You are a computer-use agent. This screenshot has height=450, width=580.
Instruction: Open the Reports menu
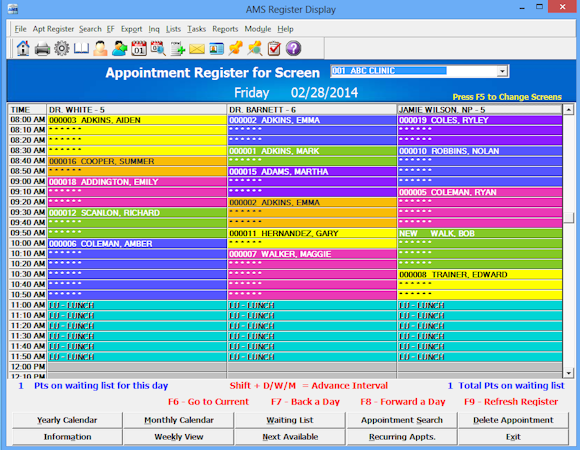225,29
